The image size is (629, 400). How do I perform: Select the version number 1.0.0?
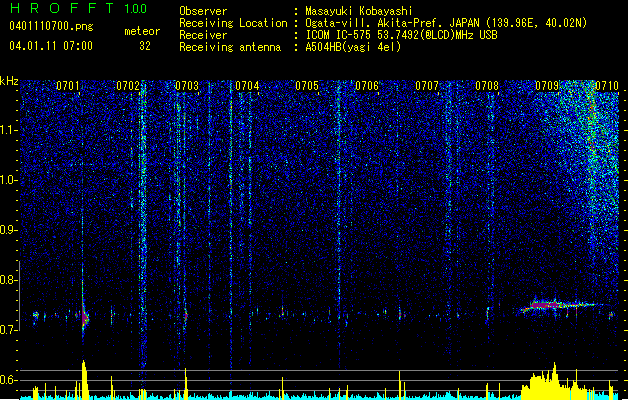135,8
